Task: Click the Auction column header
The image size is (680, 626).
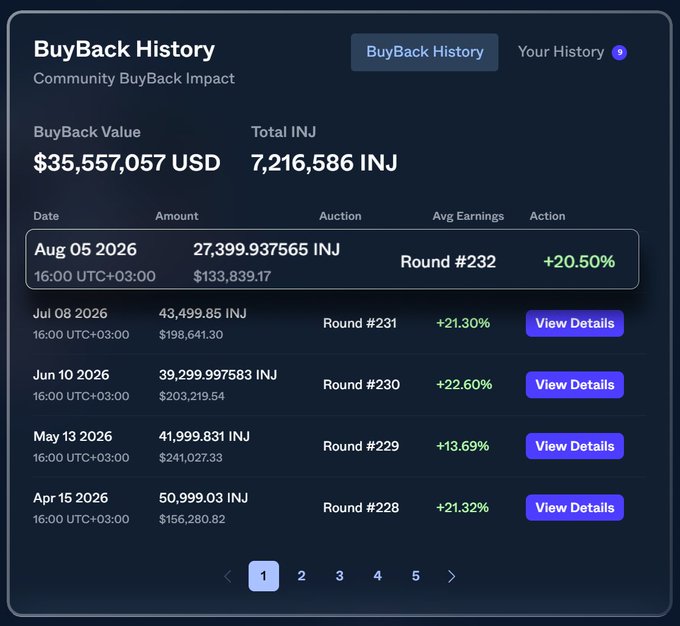Action: [x=340, y=216]
